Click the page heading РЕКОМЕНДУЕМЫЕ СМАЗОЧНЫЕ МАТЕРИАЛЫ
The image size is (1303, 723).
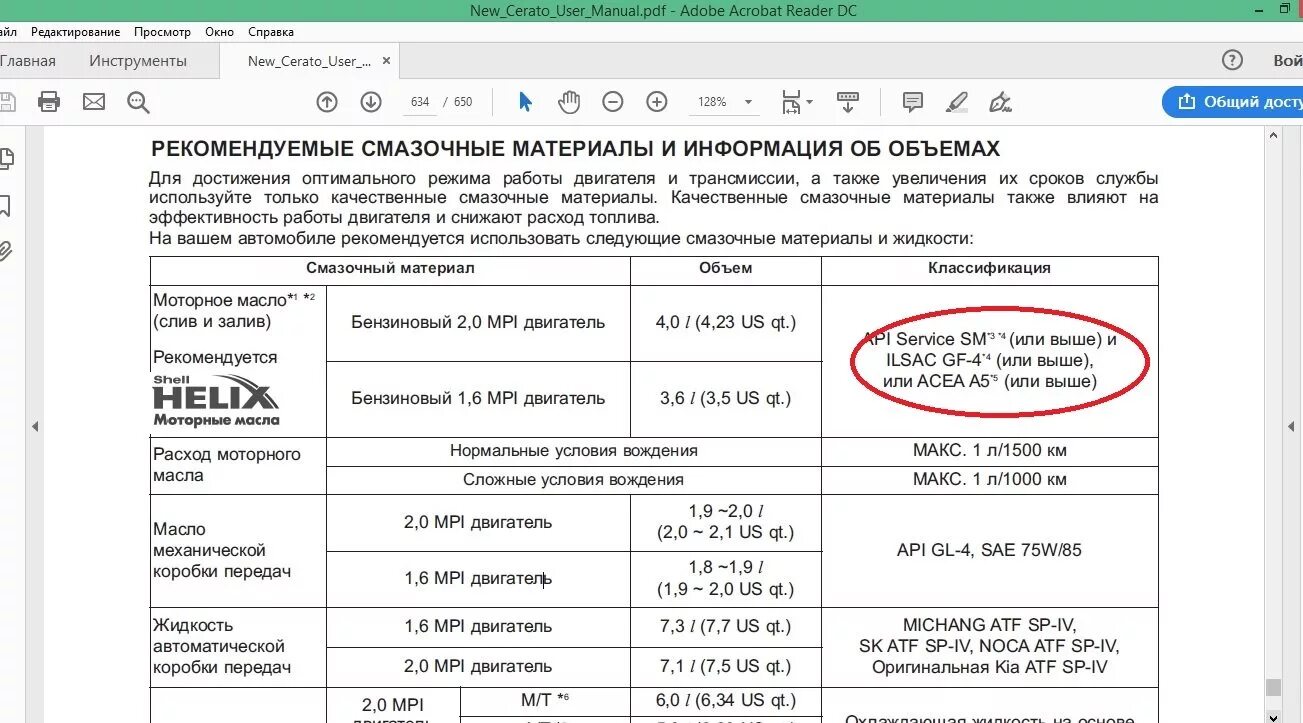575,149
